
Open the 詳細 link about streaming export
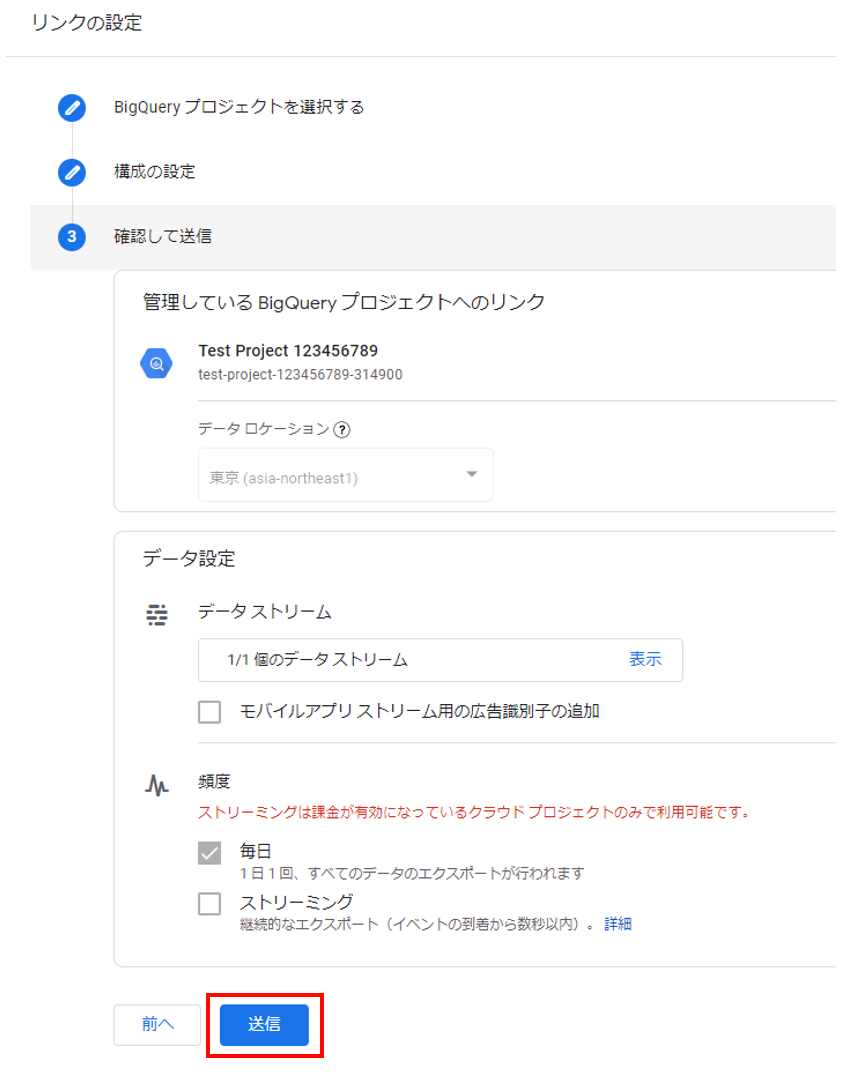[x=617, y=923]
